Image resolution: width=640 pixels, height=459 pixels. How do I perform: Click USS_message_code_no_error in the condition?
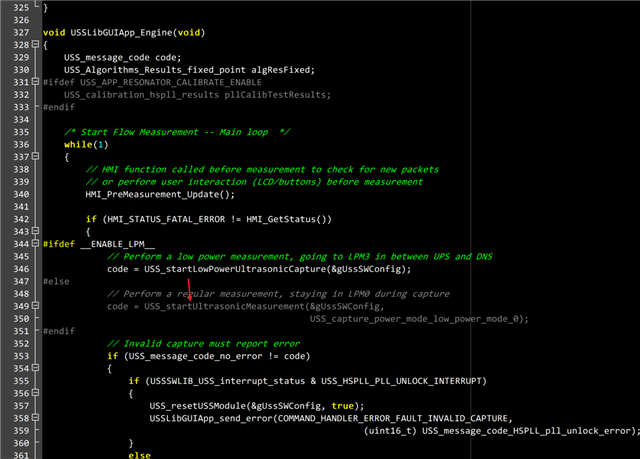point(196,356)
